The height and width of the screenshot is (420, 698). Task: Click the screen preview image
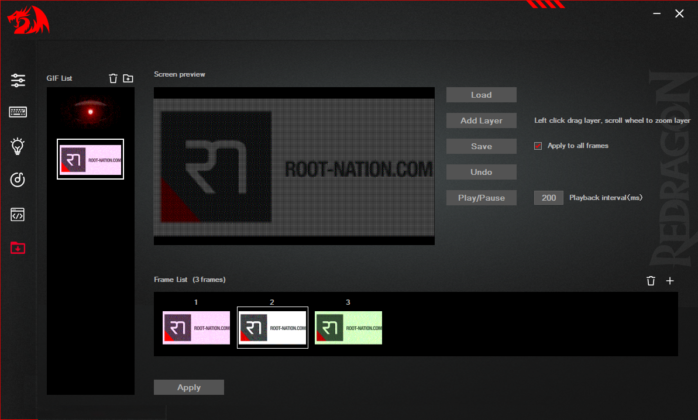(x=294, y=167)
